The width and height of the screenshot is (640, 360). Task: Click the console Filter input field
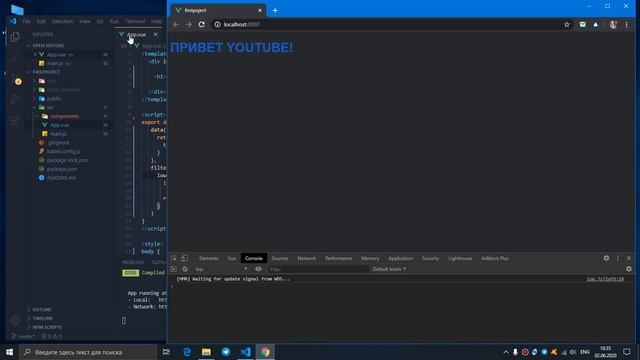tap(318, 269)
